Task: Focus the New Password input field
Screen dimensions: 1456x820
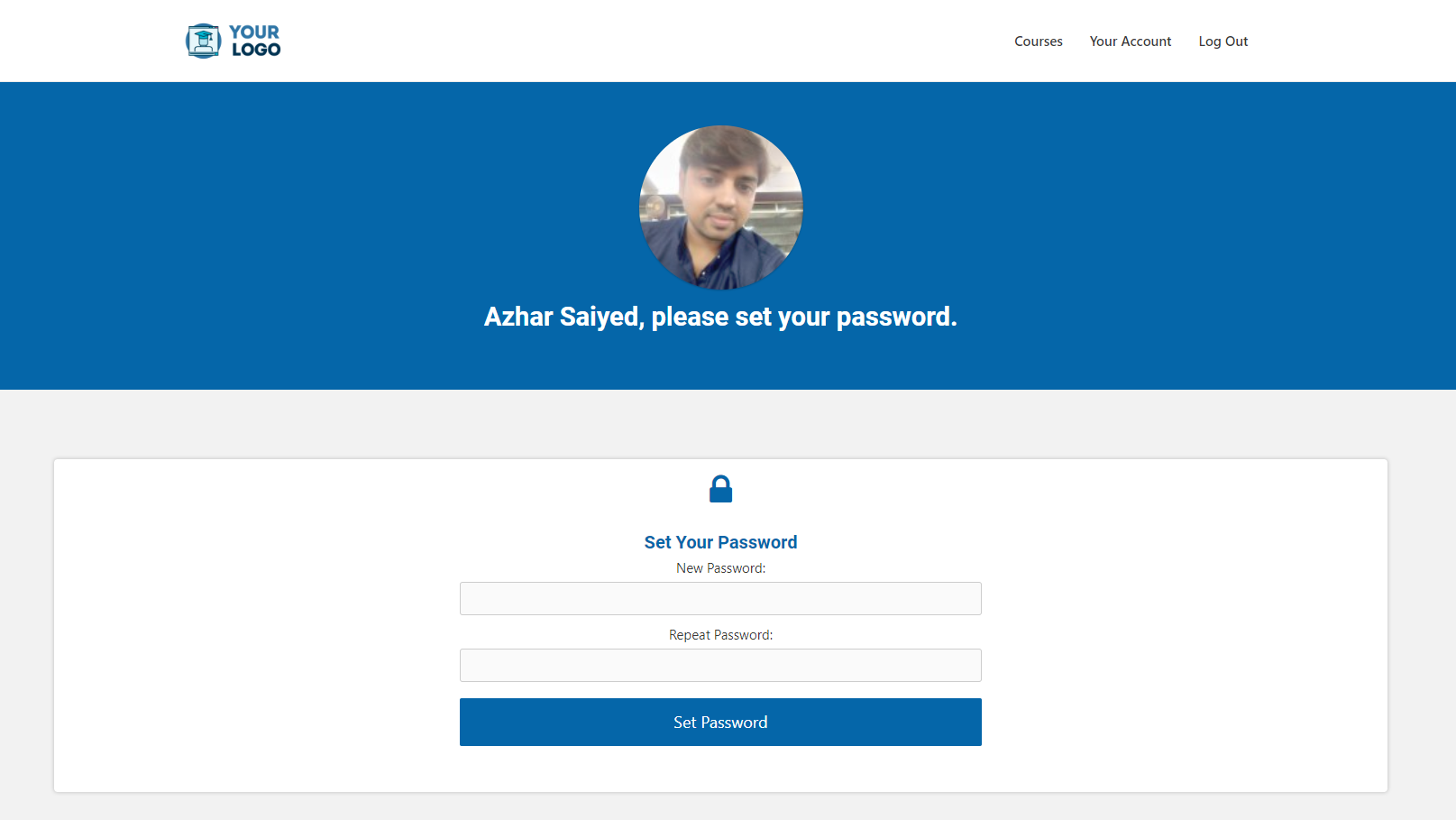Action: (720, 598)
